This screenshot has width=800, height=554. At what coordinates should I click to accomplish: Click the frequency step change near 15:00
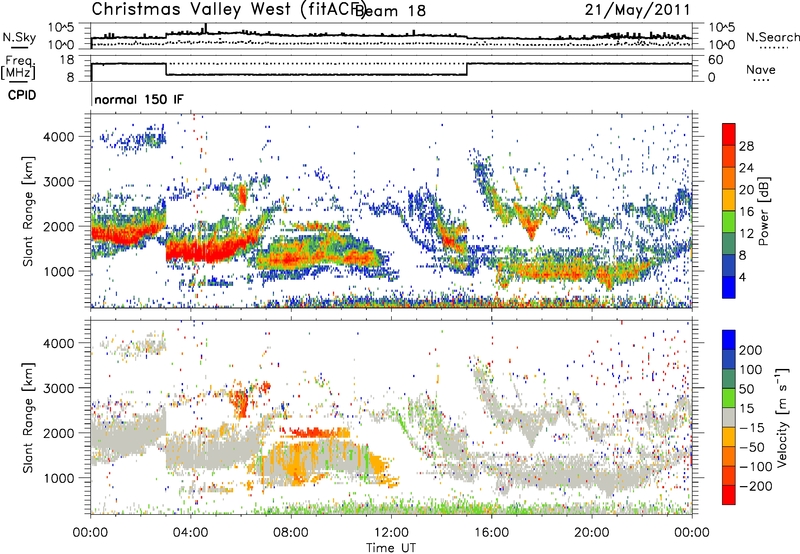pyautogui.click(x=467, y=69)
